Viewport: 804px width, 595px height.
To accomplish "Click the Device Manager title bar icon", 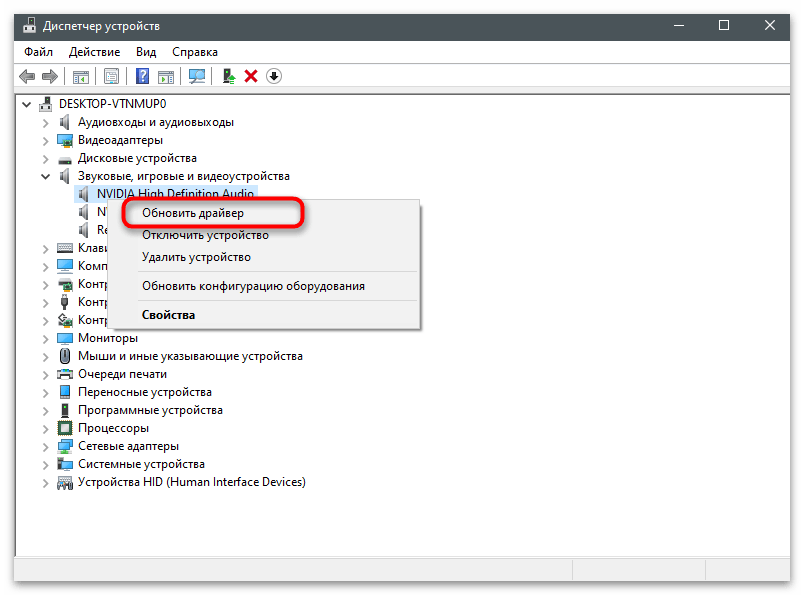I will (x=29, y=26).
